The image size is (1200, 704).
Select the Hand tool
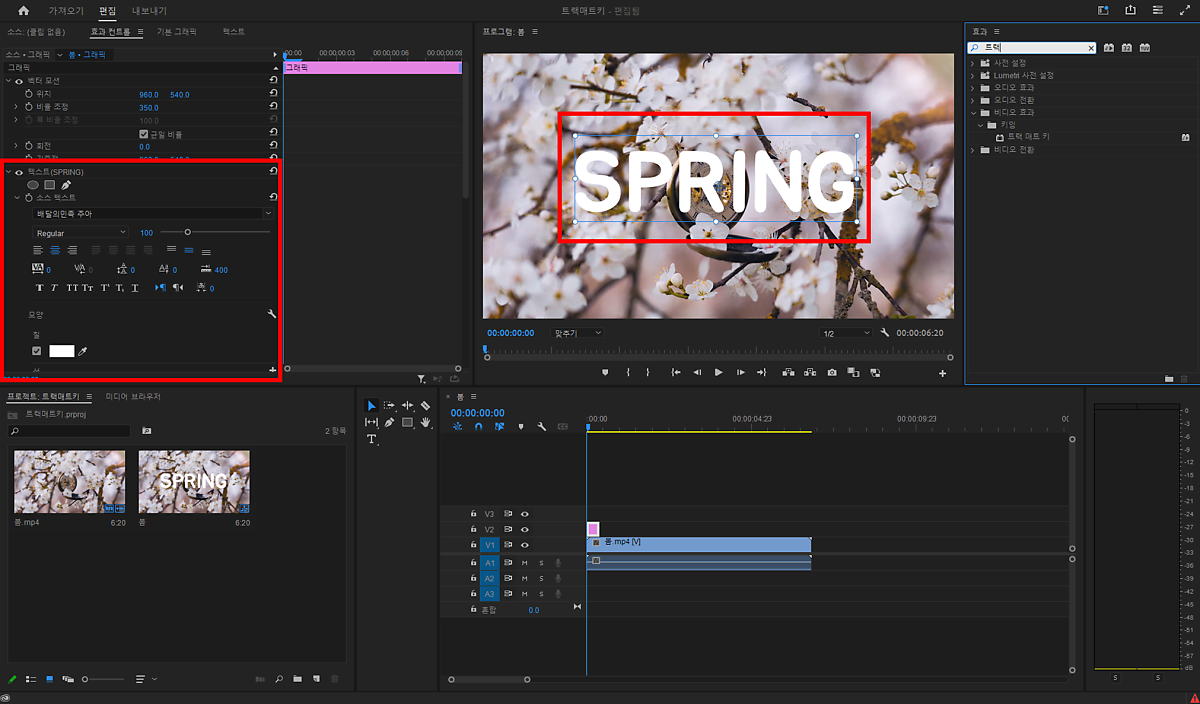pyautogui.click(x=425, y=422)
